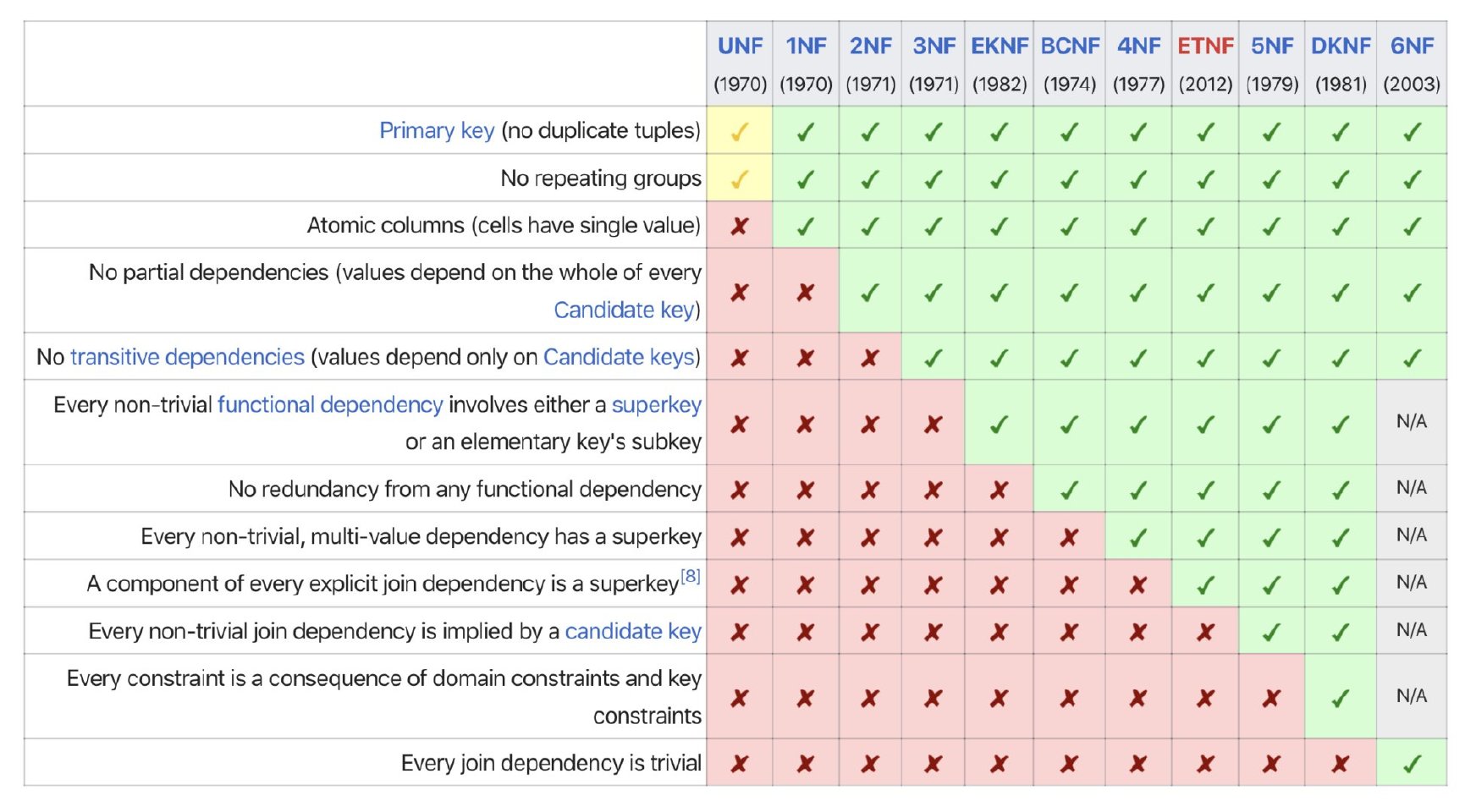Click the red X under 1NF for partial dependencies
Image resolution: width=1465 pixels, height=812 pixels.
click(x=805, y=292)
